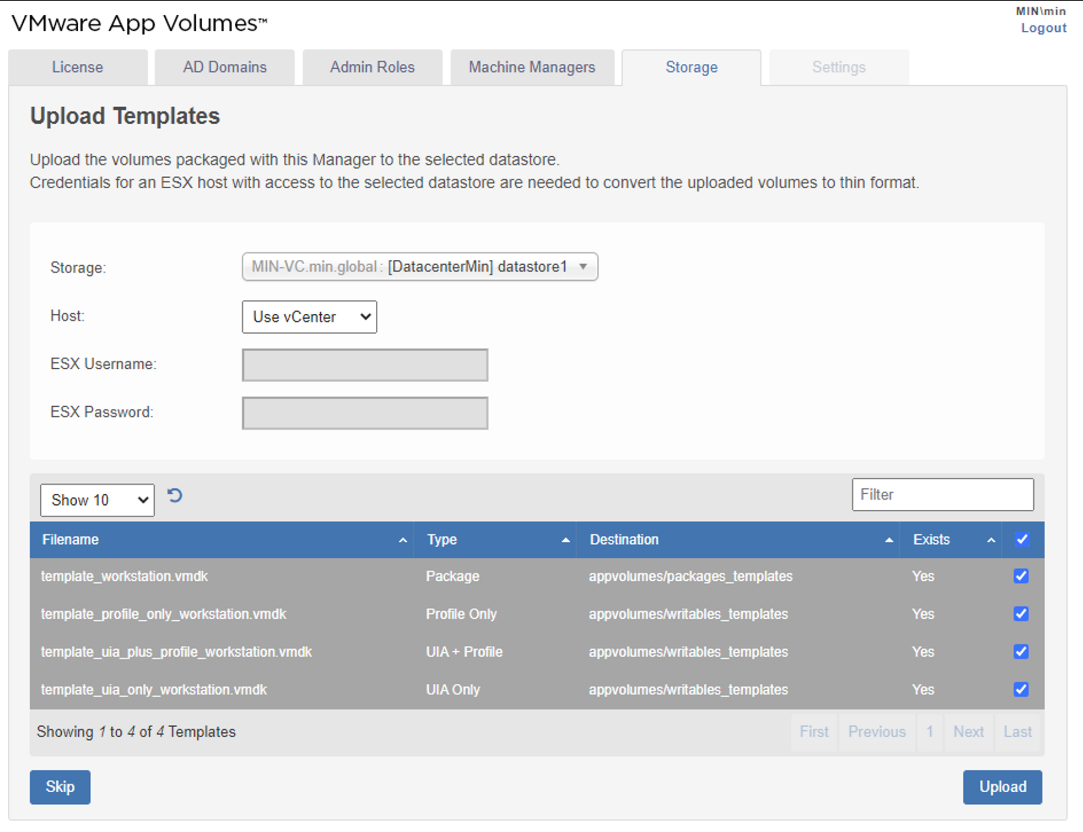Screen dimensions: 1083x832
Task: Click the 'UIA Only' type cell
Action: [453, 689]
